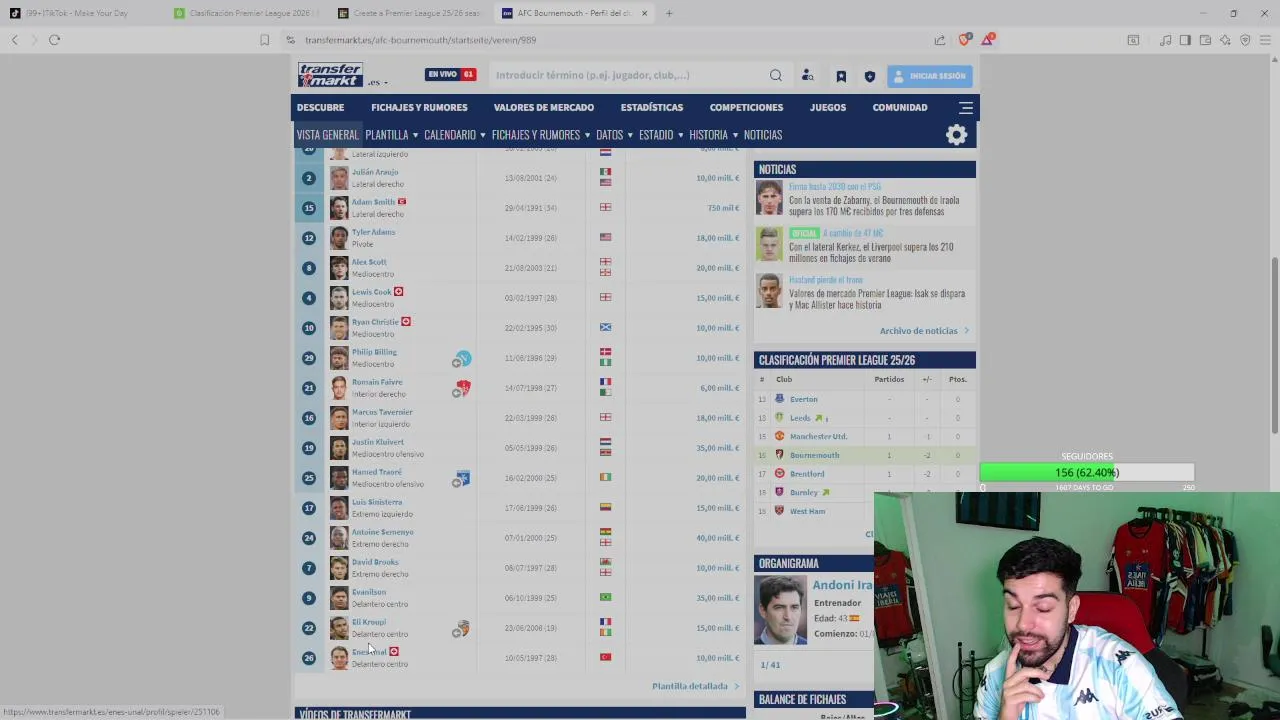Reload the page
This screenshot has width=1280, height=720.
pyautogui.click(x=54, y=40)
